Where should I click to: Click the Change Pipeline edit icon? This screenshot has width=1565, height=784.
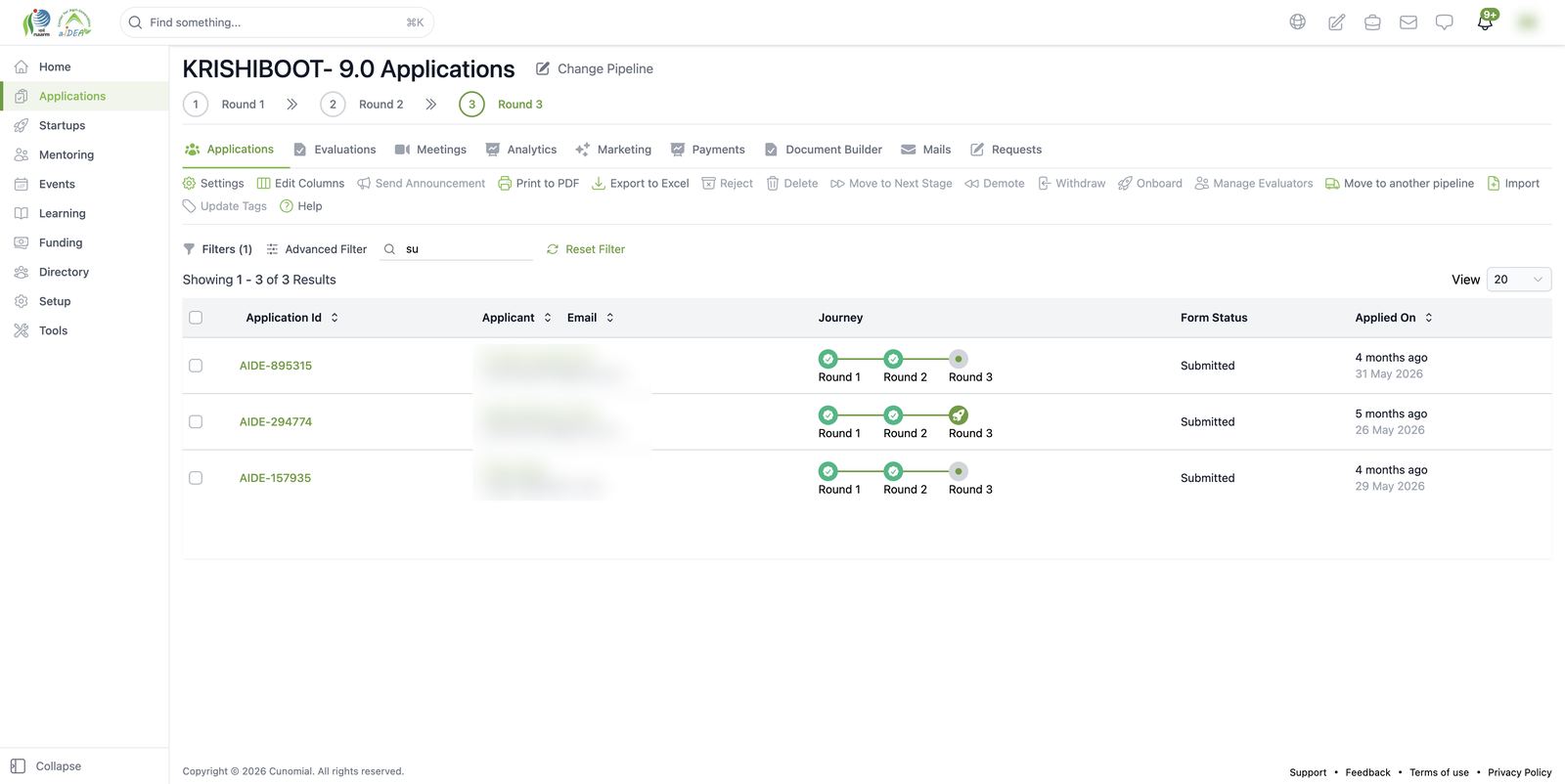click(x=543, y=68)
